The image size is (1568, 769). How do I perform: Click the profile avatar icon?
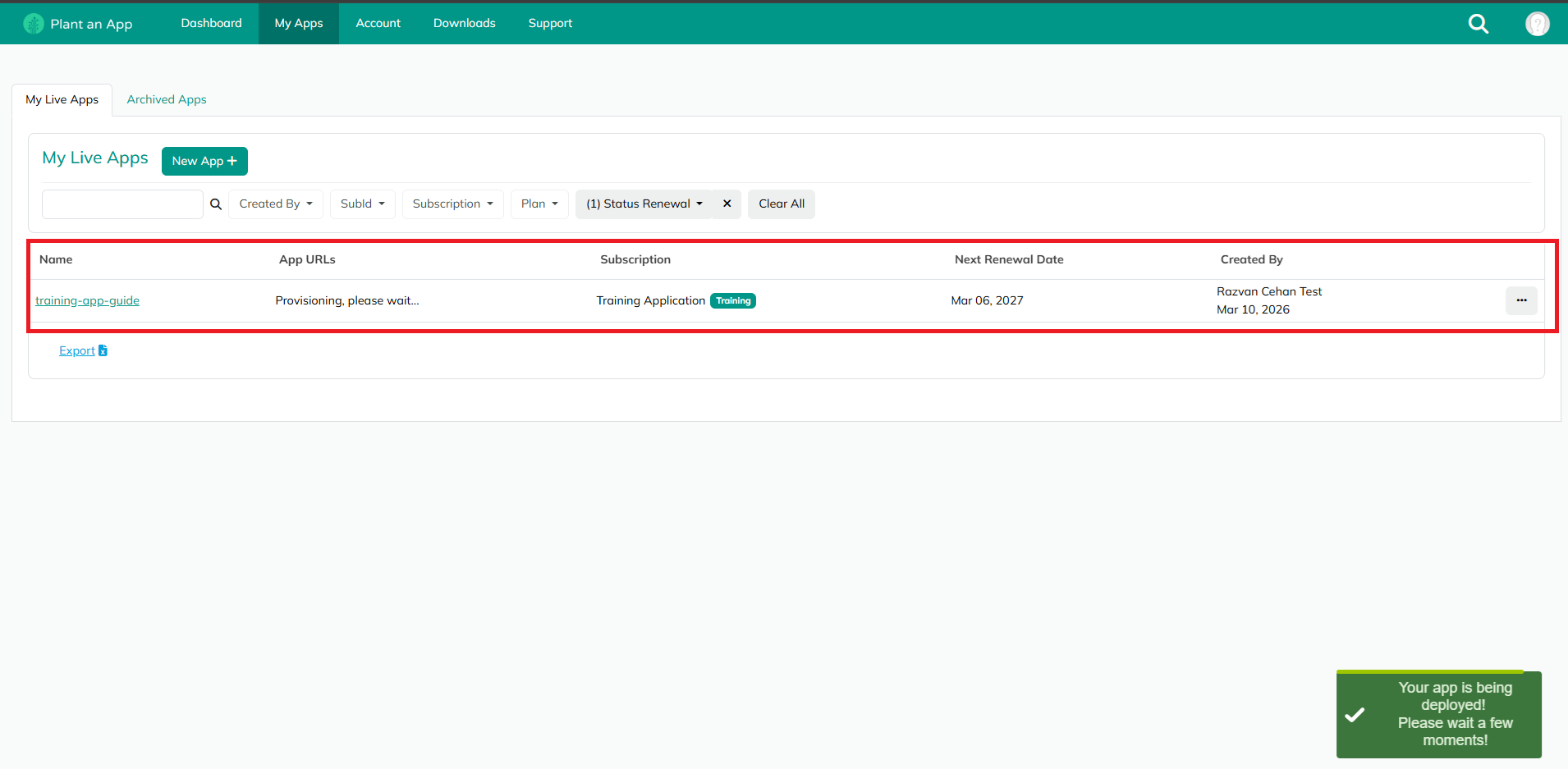tap(1538, 24)
